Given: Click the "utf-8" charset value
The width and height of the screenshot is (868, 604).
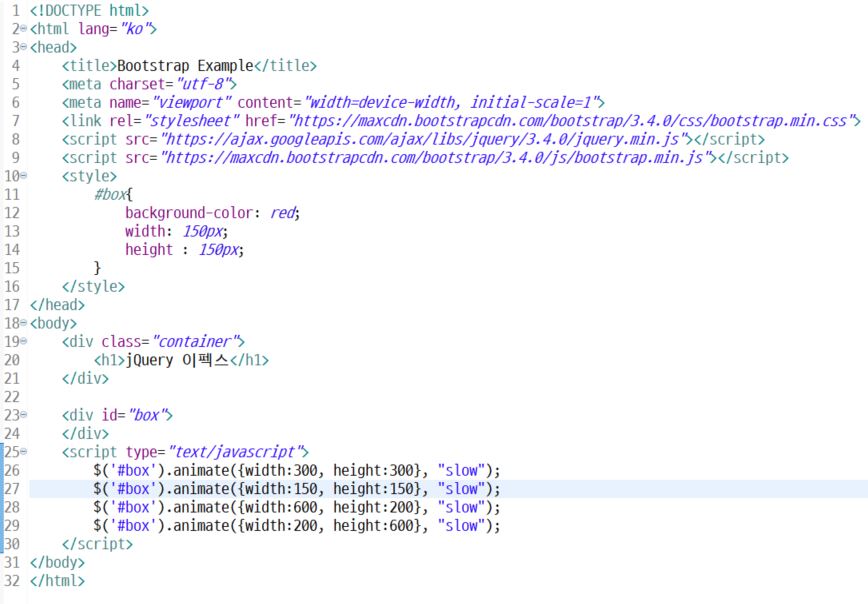Looking at the screenshot, I should click(x=203, y=84).
